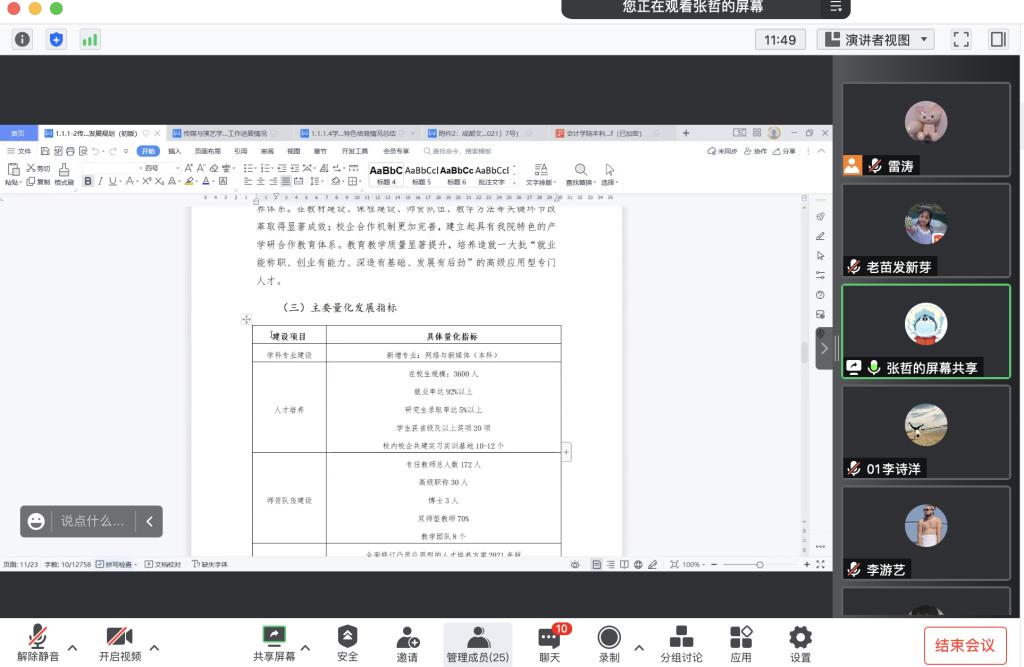The width and height of the screenshot is (1024, 667).
Task: Unmute the microphone (解除静音)
Action: tap(38, 637)
